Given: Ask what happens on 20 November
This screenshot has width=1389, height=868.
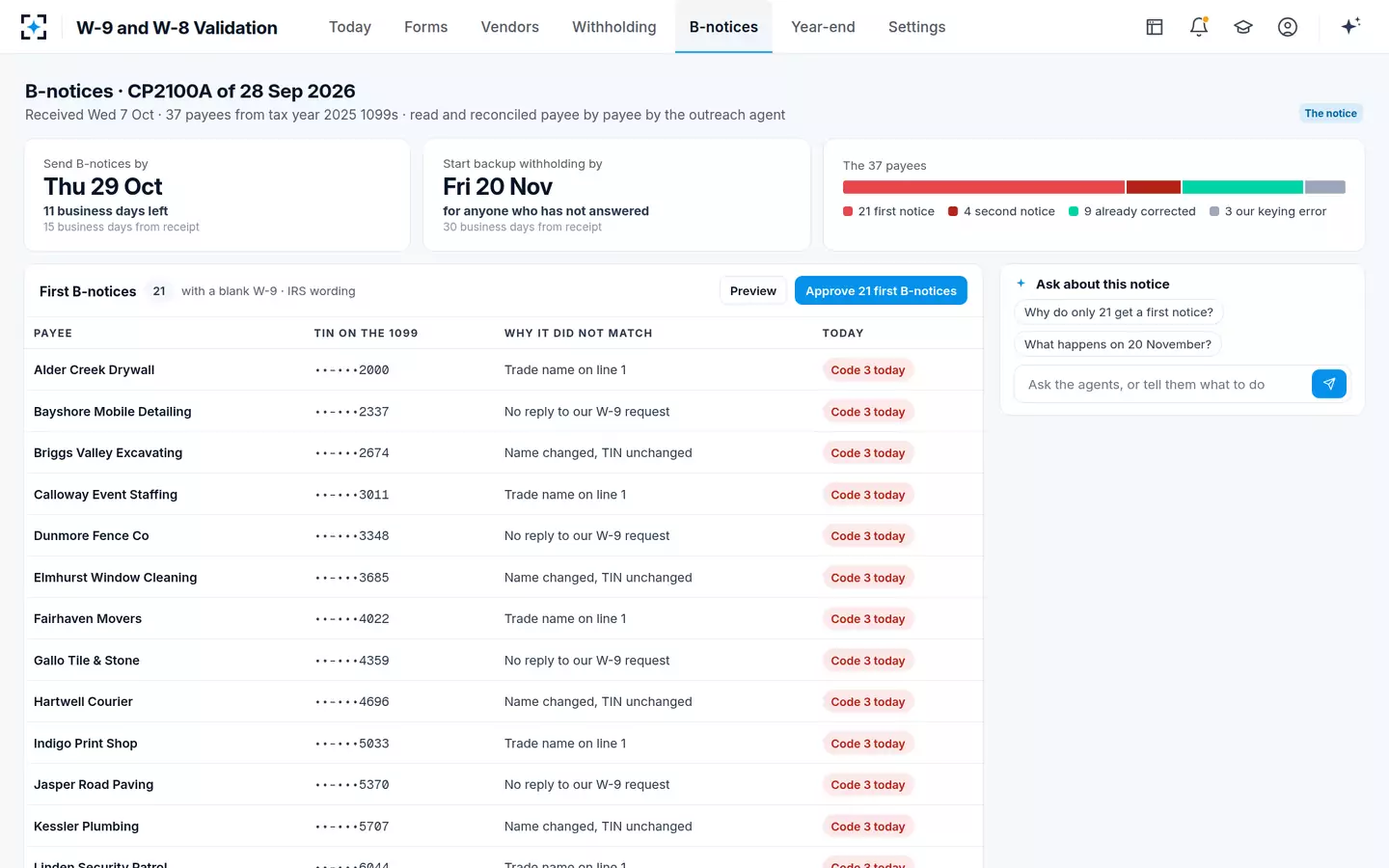Looking at the screenshot, I should (1118, 344).
